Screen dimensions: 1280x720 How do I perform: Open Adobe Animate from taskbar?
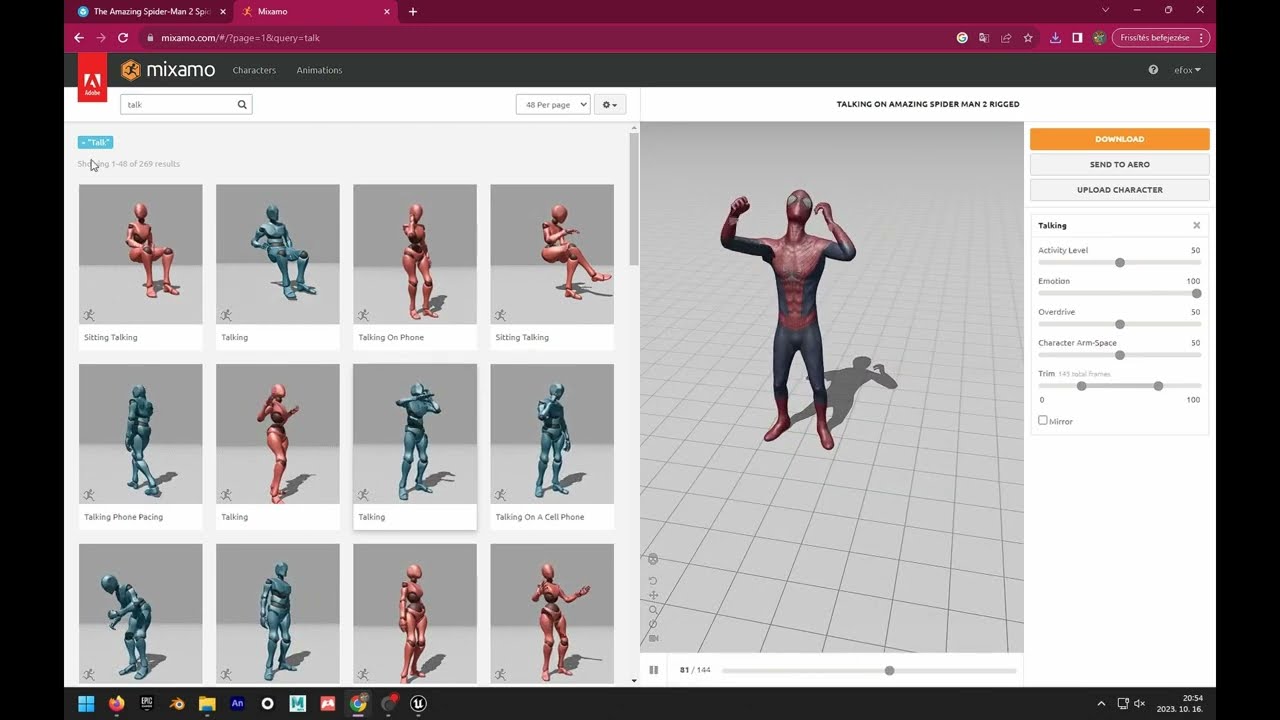click(237, 703)
